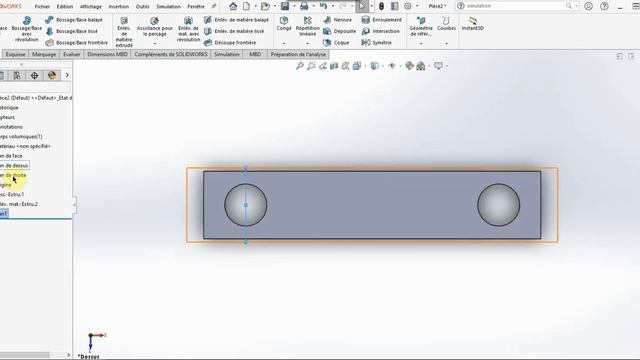Launch Assistance pour le perçage
640x360 pixels.
click(x=155, y=27)
